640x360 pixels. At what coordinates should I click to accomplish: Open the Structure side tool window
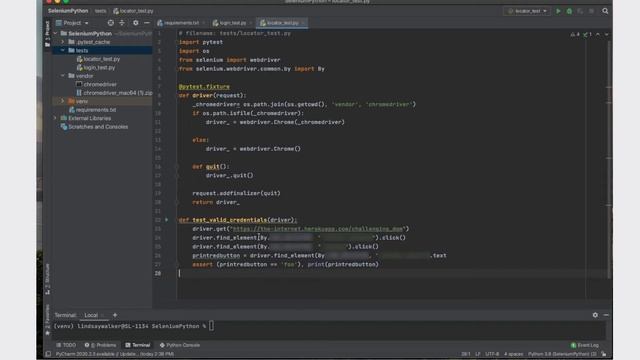pos(47,279)
